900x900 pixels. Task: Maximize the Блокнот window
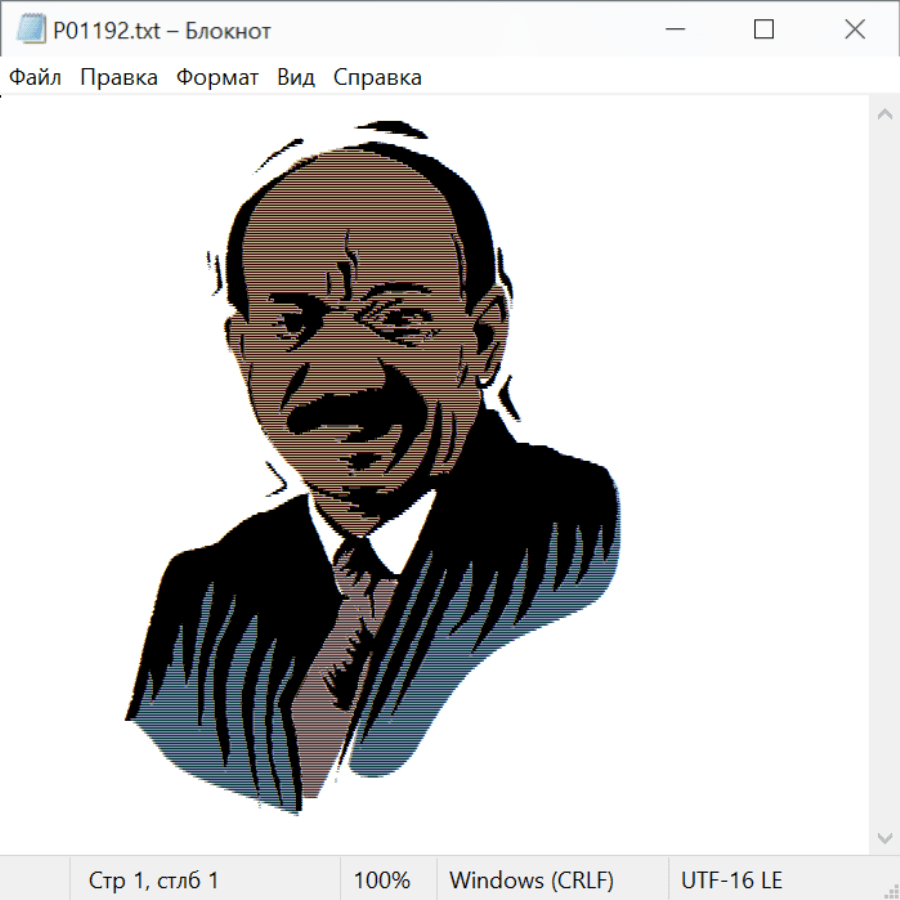point(764,30)
